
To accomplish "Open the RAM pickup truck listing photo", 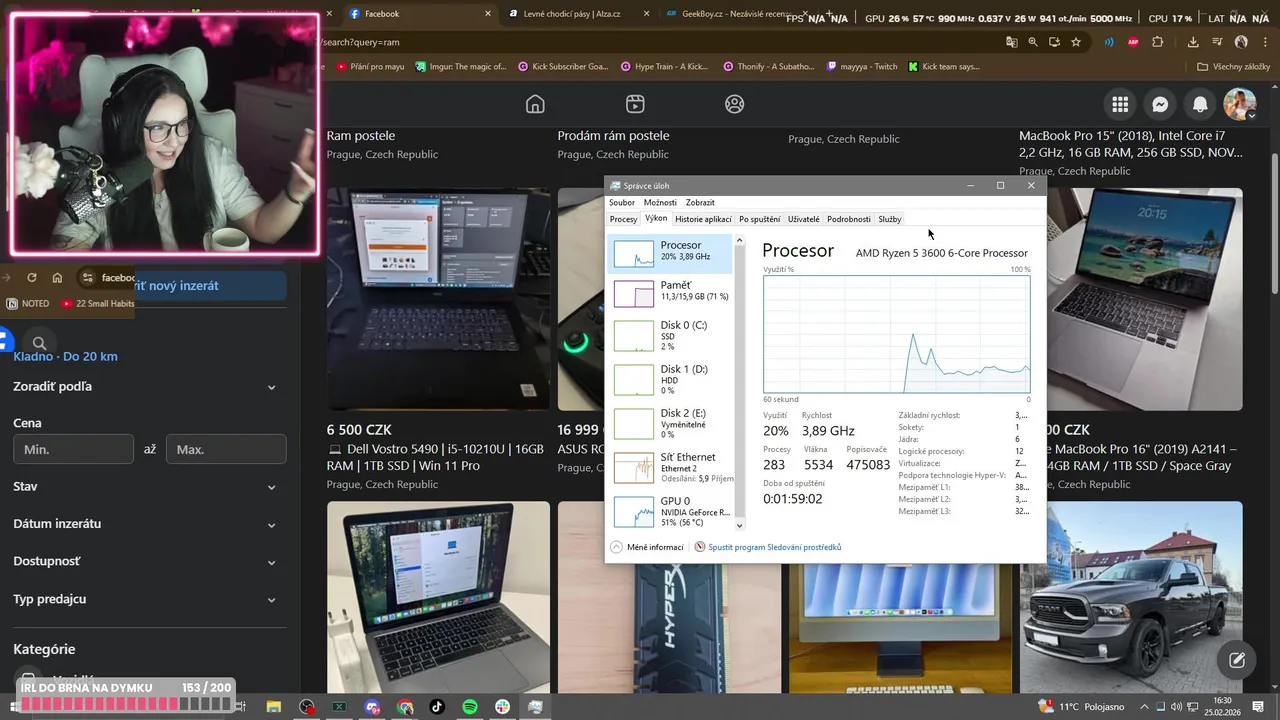I will point(1131,596).
